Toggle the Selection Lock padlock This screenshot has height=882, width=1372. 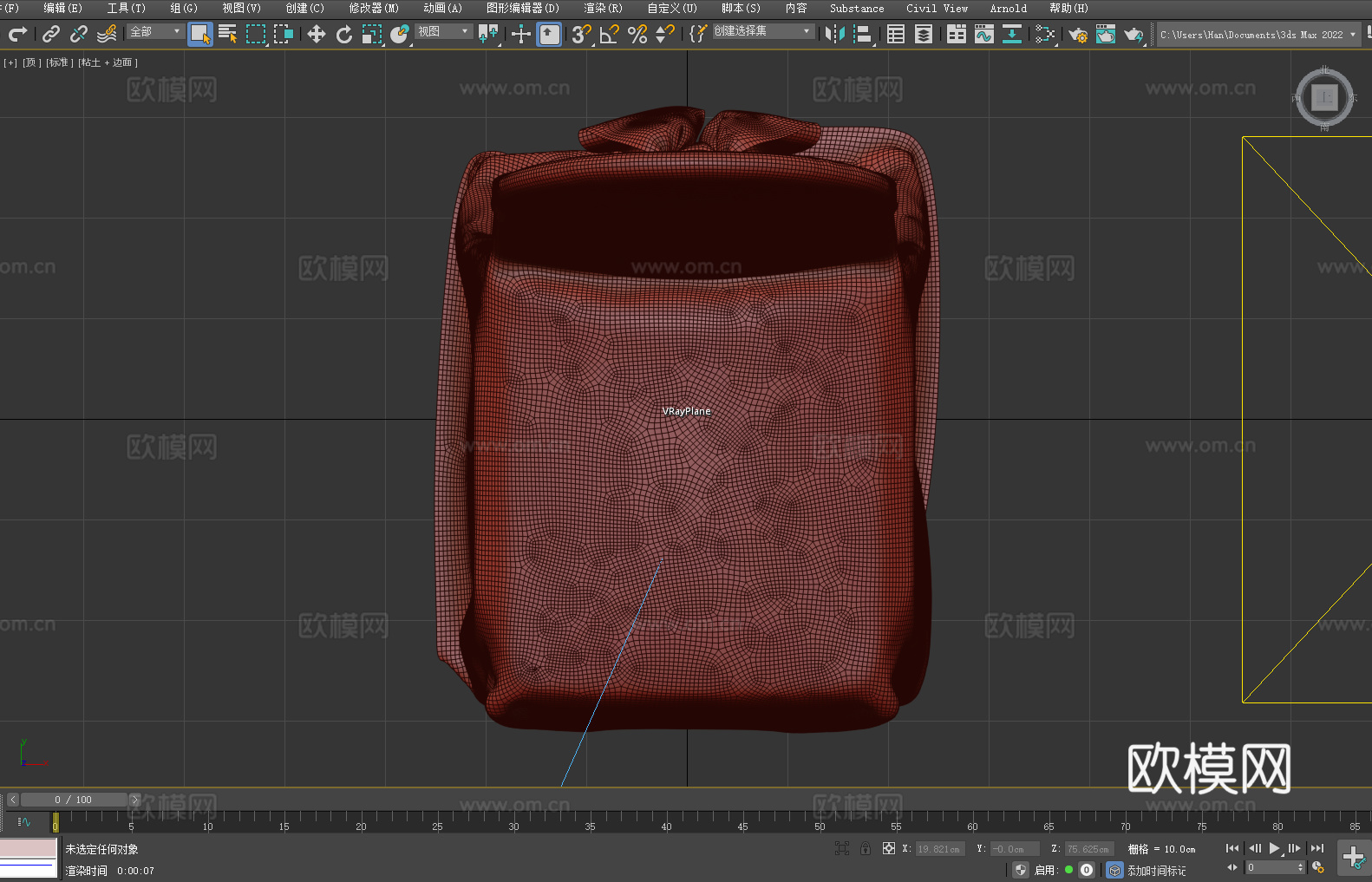(x=866, y=848)
